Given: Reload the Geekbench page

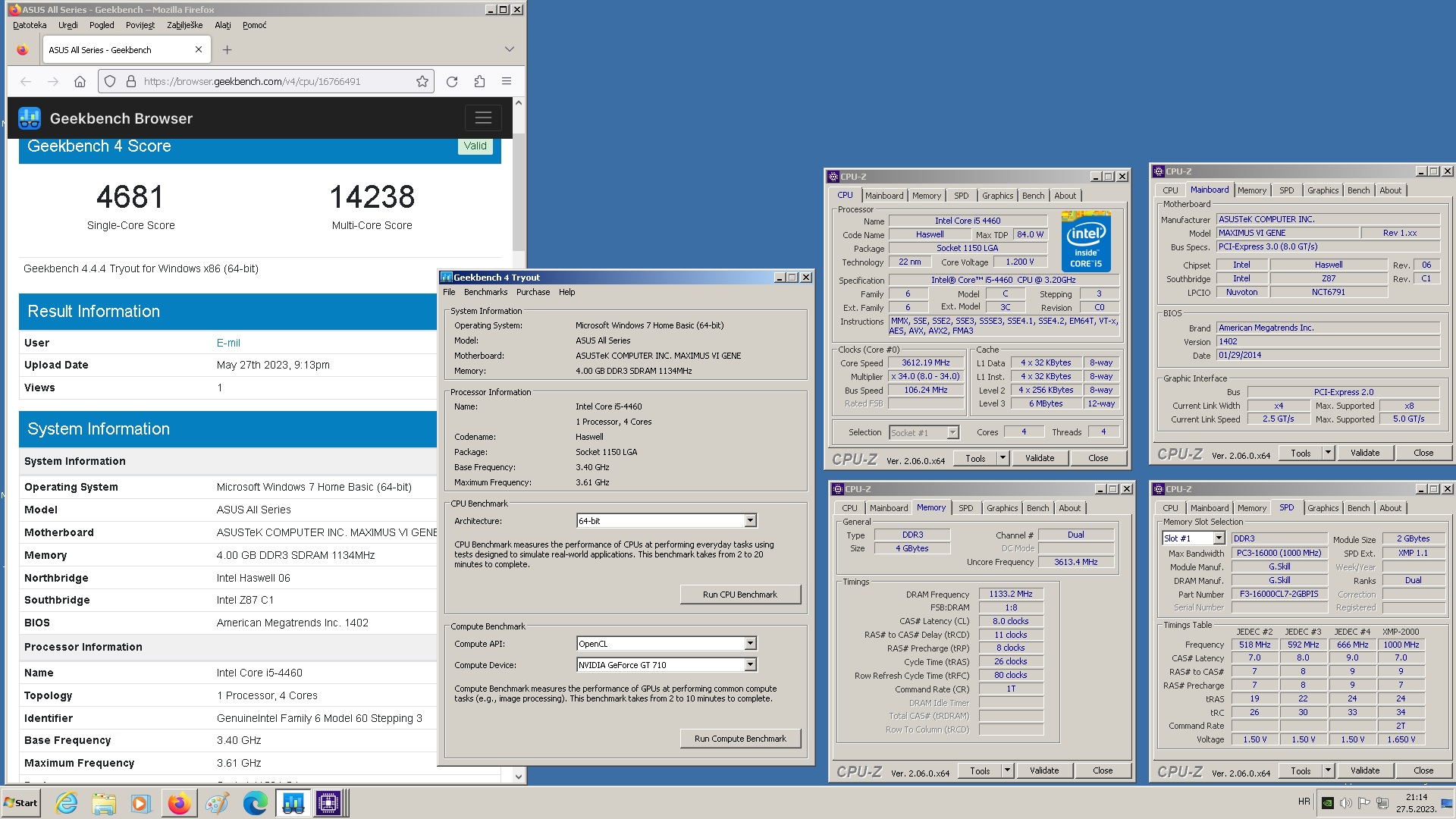Looking at the screenshot, I should click(x=452, y=81).
